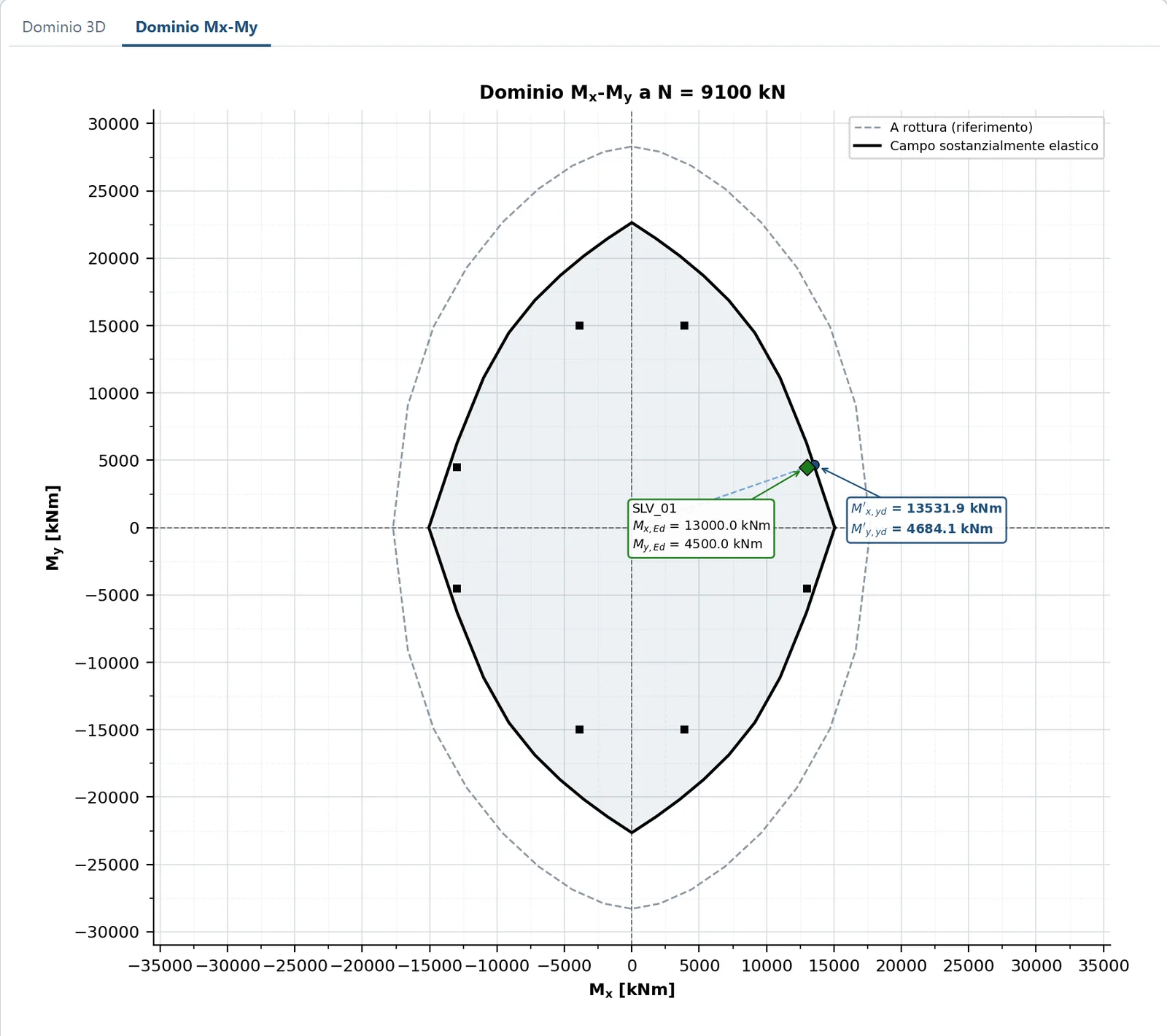
Task: Click the y-axis tick label 30000
Action: point(113,124)
